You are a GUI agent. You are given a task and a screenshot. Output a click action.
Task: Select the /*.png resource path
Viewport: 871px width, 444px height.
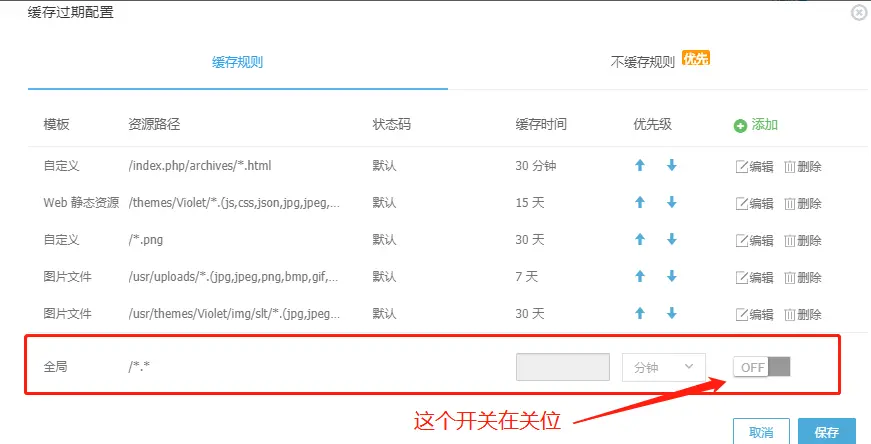coord(146,240)
